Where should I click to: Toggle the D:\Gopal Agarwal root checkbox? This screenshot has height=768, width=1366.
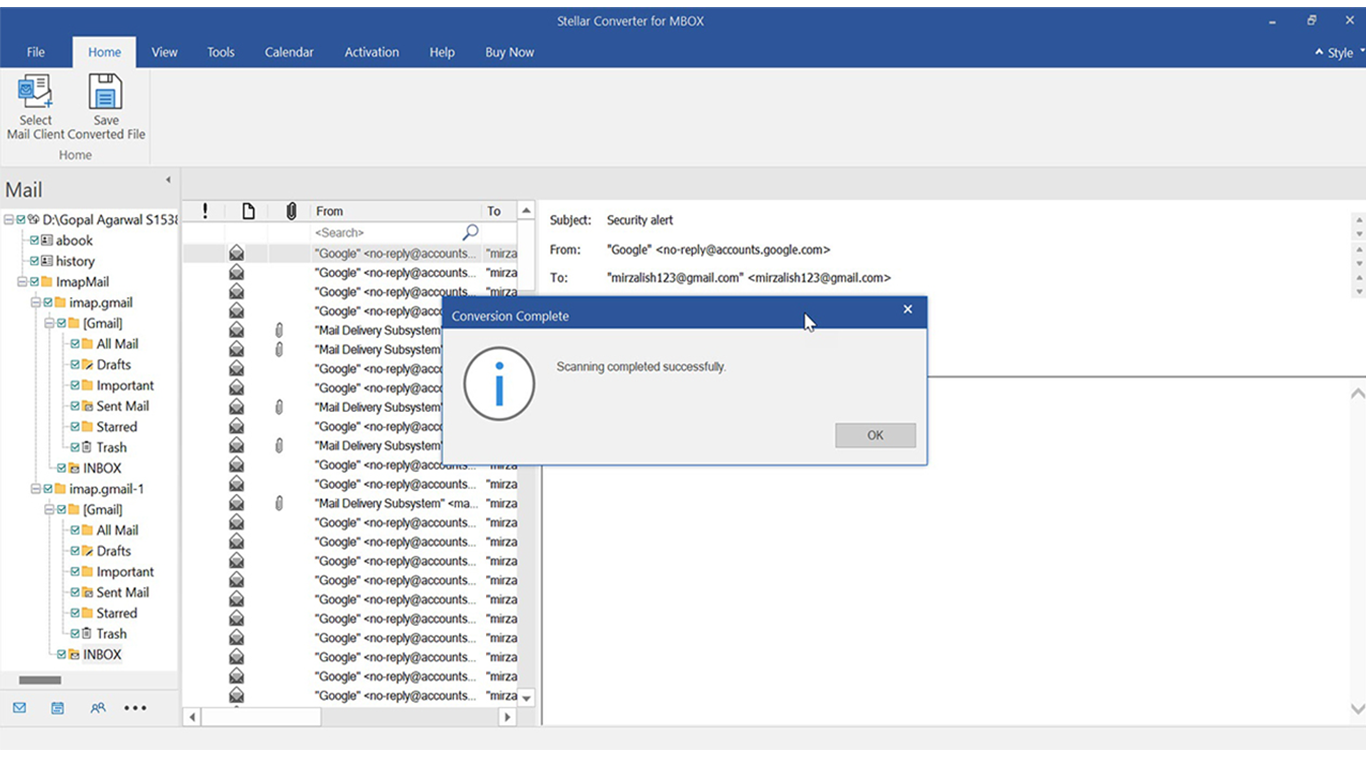click(21, 219)
